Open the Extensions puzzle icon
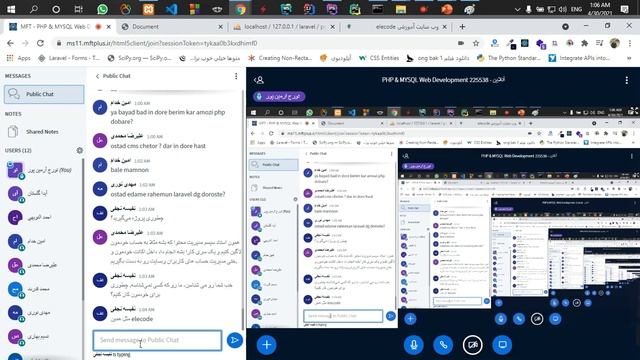640x360 pixels. click(x=584, y=43)
